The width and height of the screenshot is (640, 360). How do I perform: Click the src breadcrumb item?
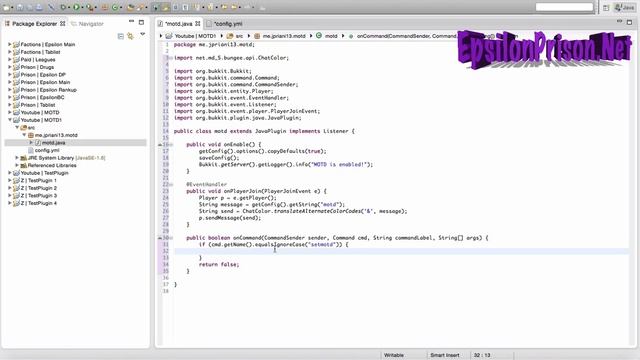pos(236,36)
